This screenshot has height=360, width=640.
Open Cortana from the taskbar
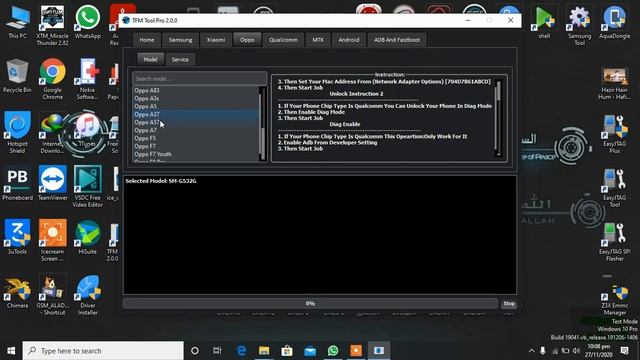tap(195, 351)
